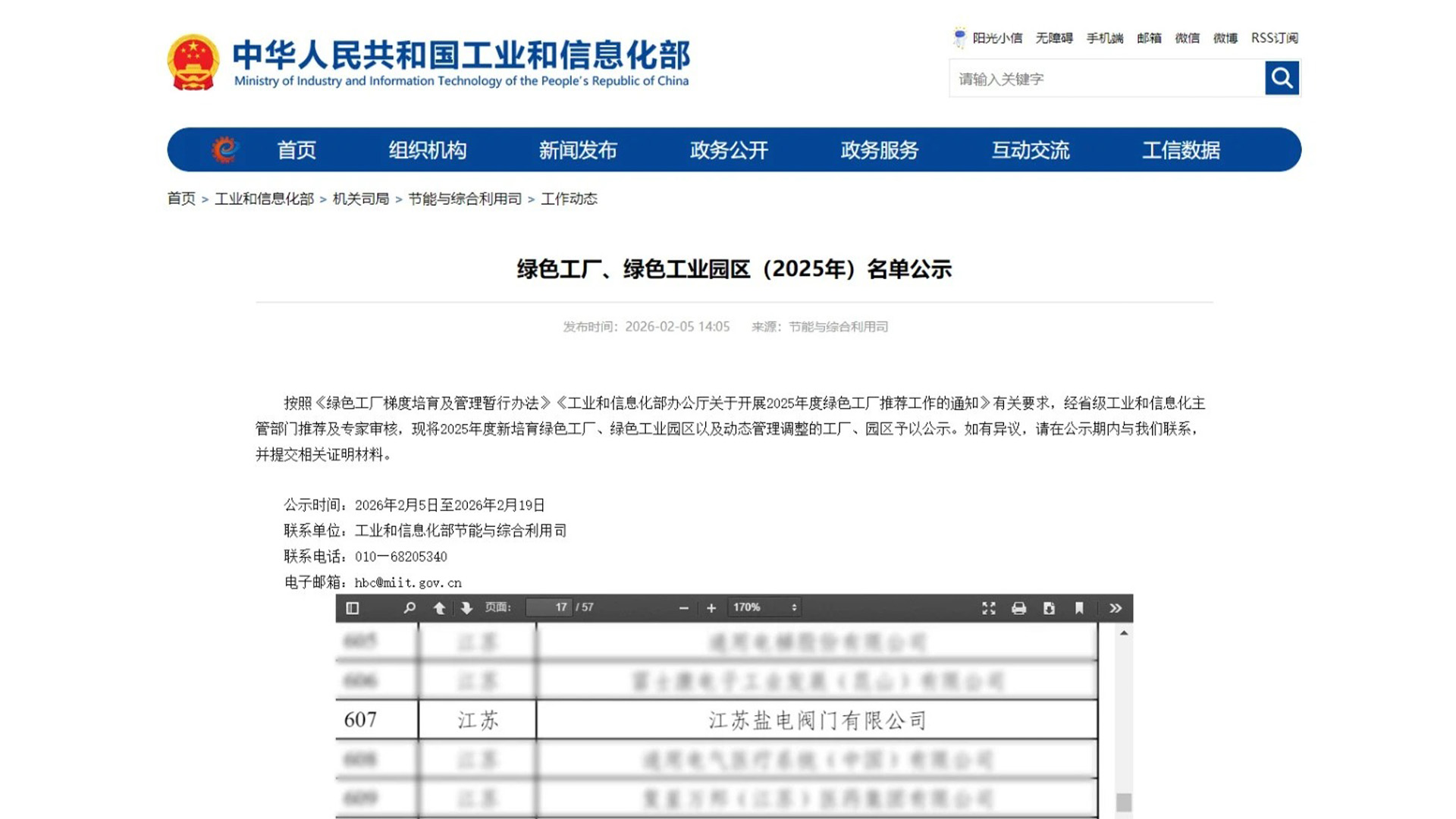Click the PDF scrollbar up arrow
Viewport: 1456px width, 819px height.
point(1124,633)
